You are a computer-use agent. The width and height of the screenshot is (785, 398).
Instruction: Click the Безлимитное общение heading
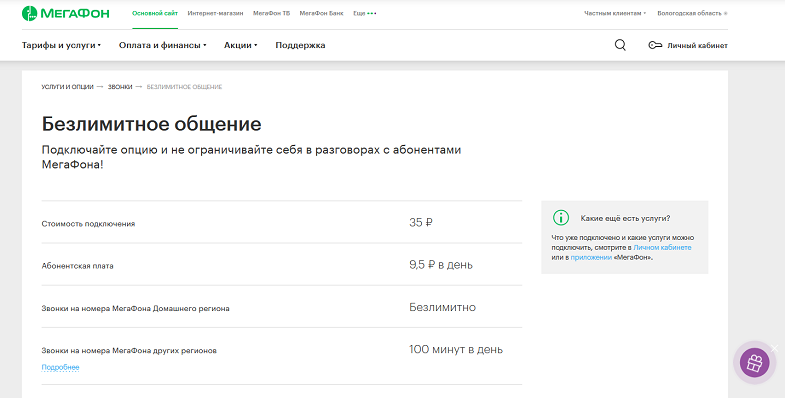151,124
